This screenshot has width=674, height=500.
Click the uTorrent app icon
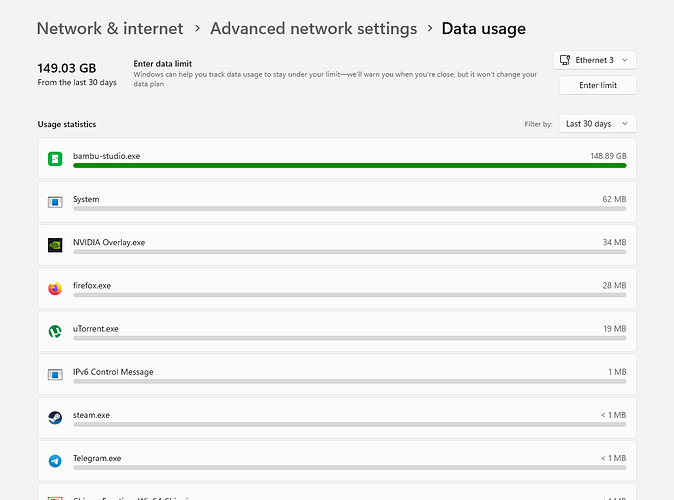55,331
